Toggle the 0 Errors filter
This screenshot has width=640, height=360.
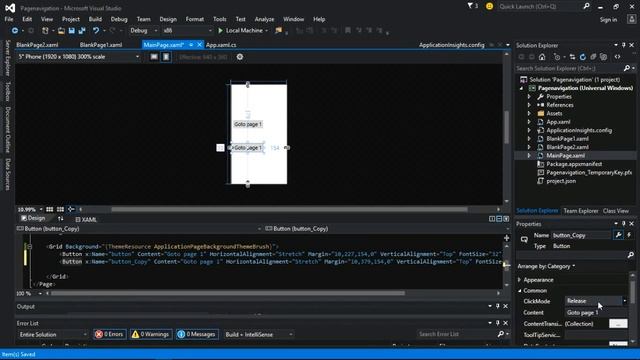[x=110, y=334]
